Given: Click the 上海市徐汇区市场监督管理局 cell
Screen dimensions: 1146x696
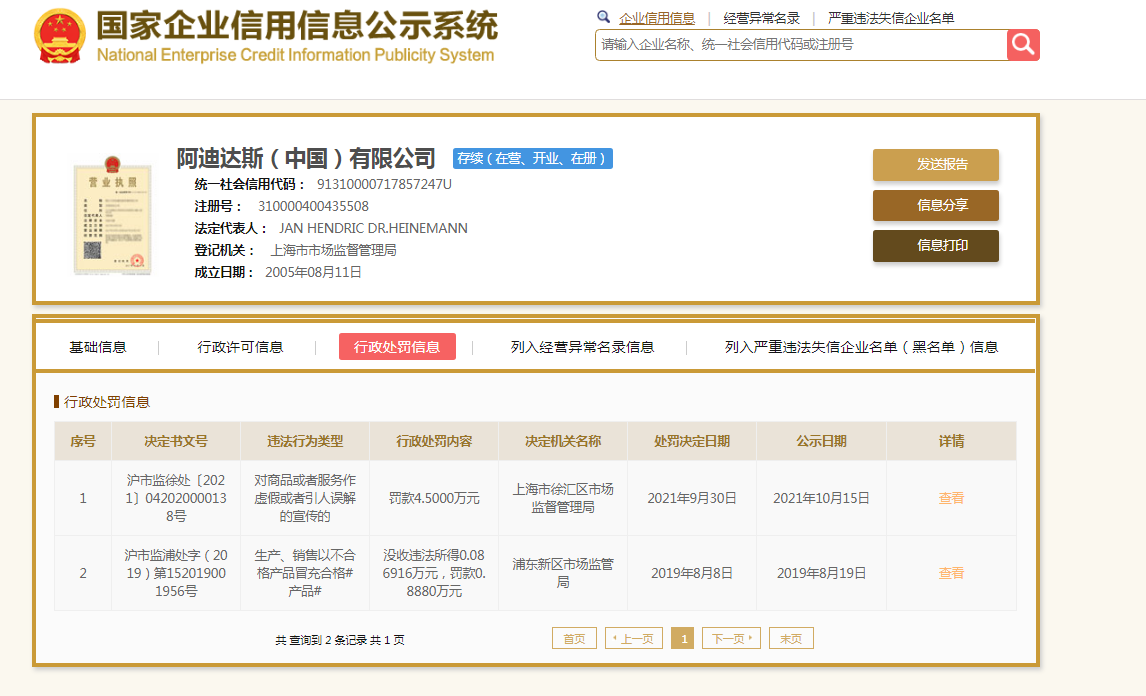Looking at the screenshot, I should (563, 498).
